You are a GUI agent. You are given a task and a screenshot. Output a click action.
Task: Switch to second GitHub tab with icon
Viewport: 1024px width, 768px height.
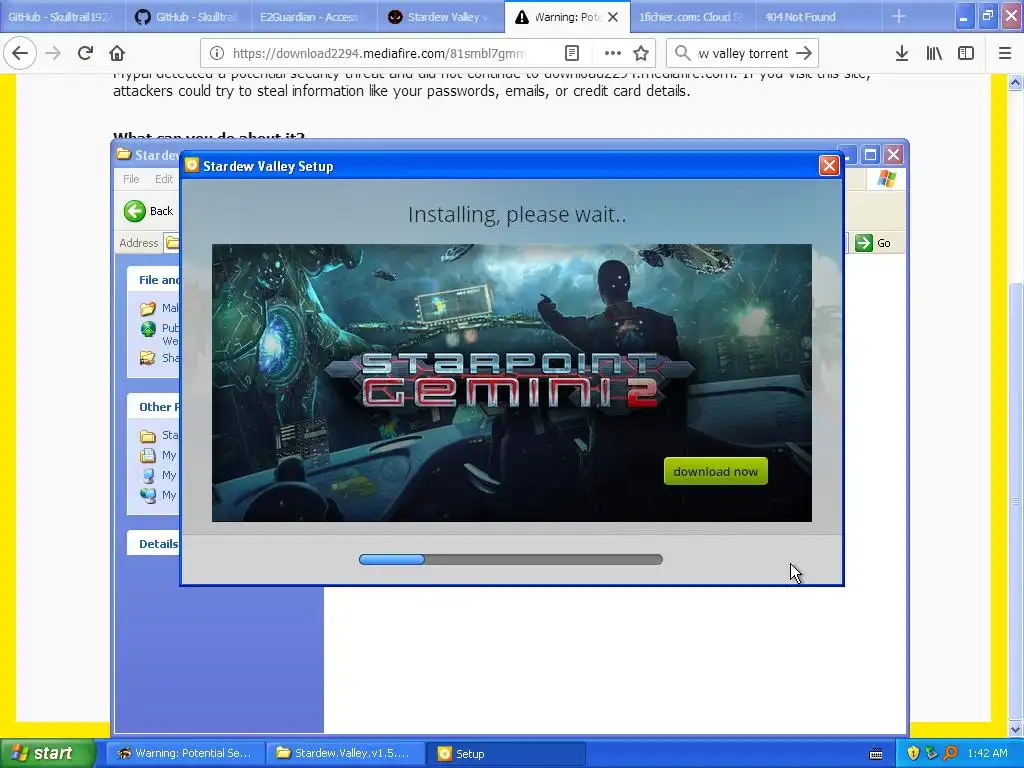tap(187, 17)
